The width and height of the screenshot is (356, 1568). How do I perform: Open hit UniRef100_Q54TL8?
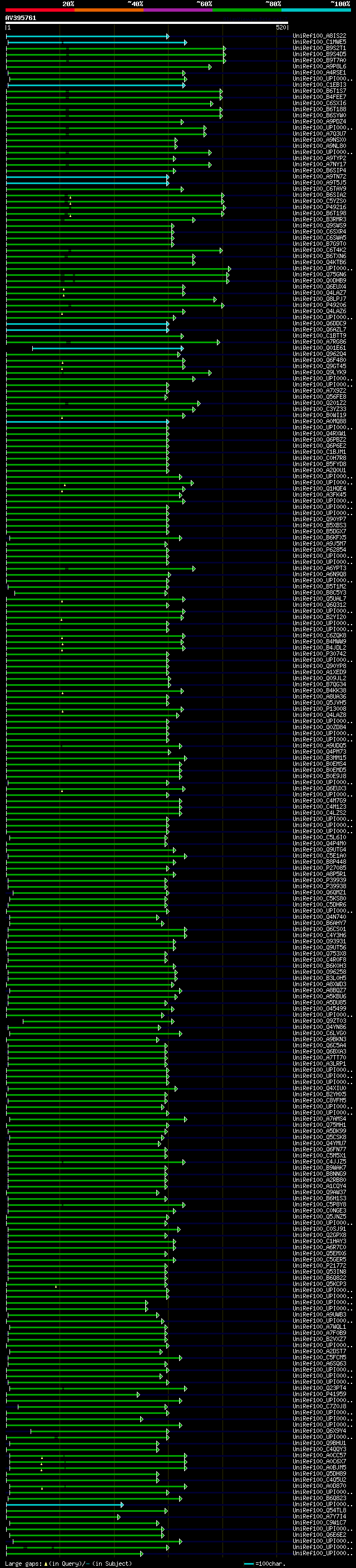coord(319,1510)
